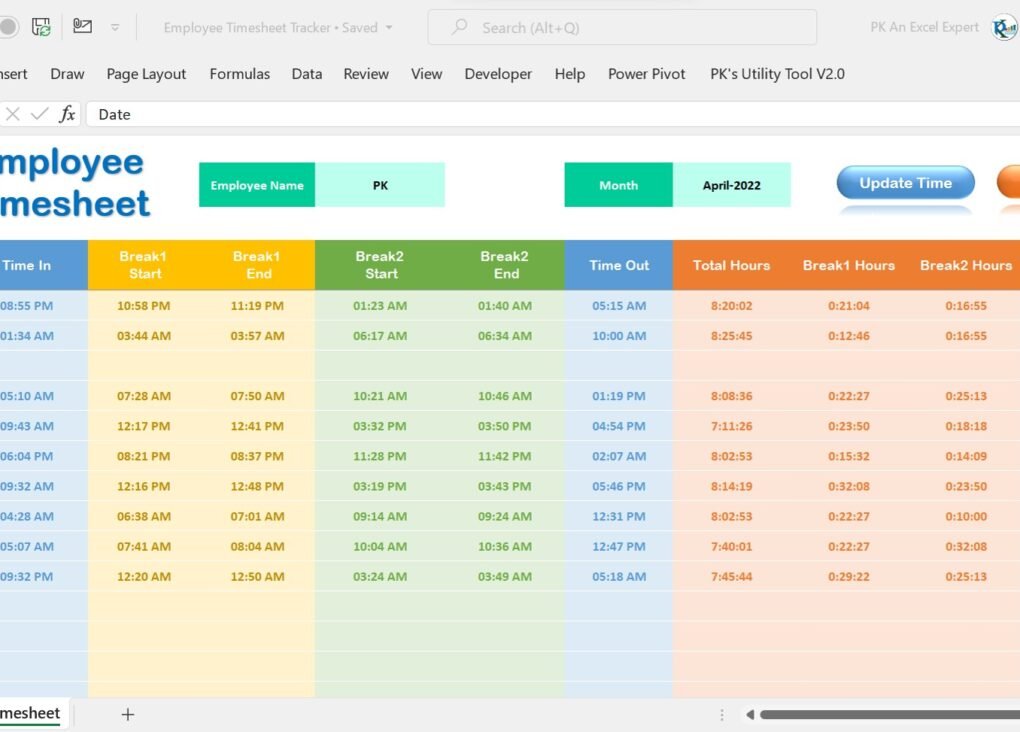Click the Break1 Hours column header

point(848,265)
